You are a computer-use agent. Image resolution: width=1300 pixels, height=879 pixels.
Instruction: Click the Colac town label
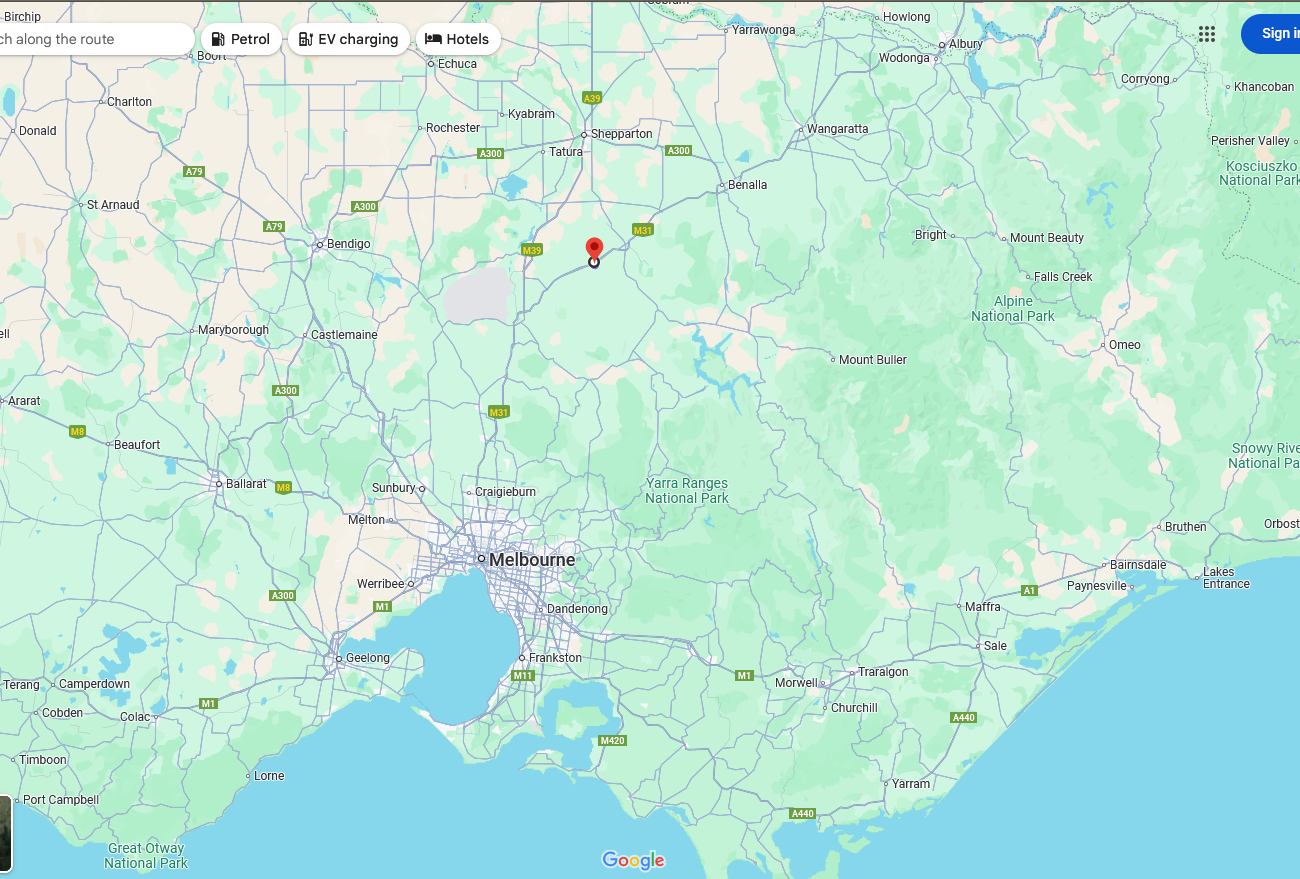pyautogui.click(x=135, y=717)
